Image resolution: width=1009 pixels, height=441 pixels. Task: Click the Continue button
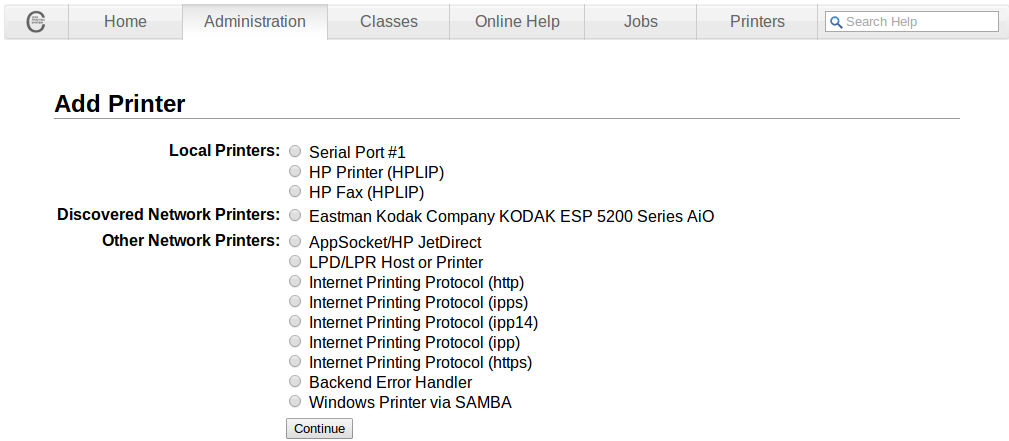319,429
